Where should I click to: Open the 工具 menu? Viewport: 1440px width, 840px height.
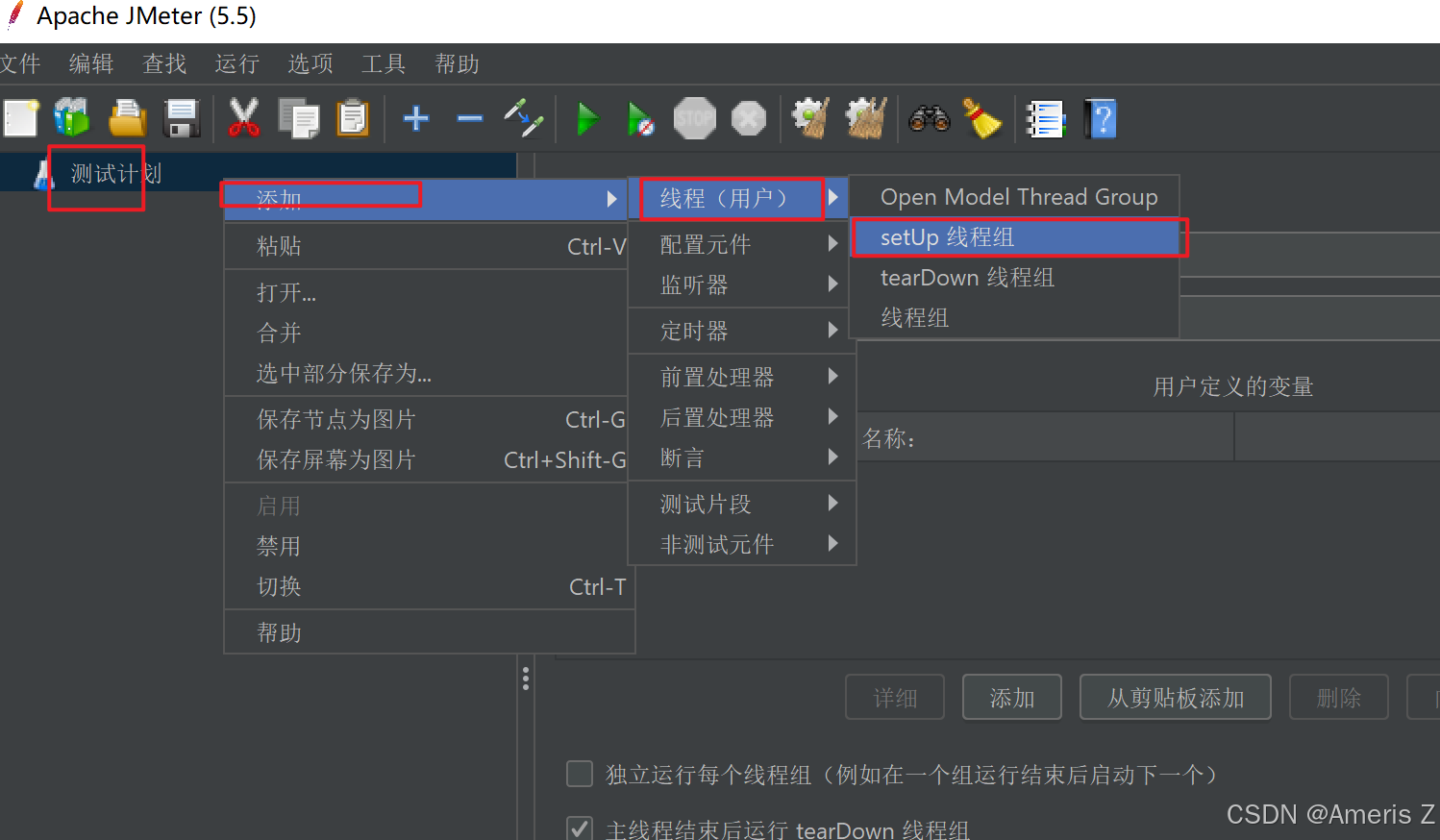[x=384, y=63]
